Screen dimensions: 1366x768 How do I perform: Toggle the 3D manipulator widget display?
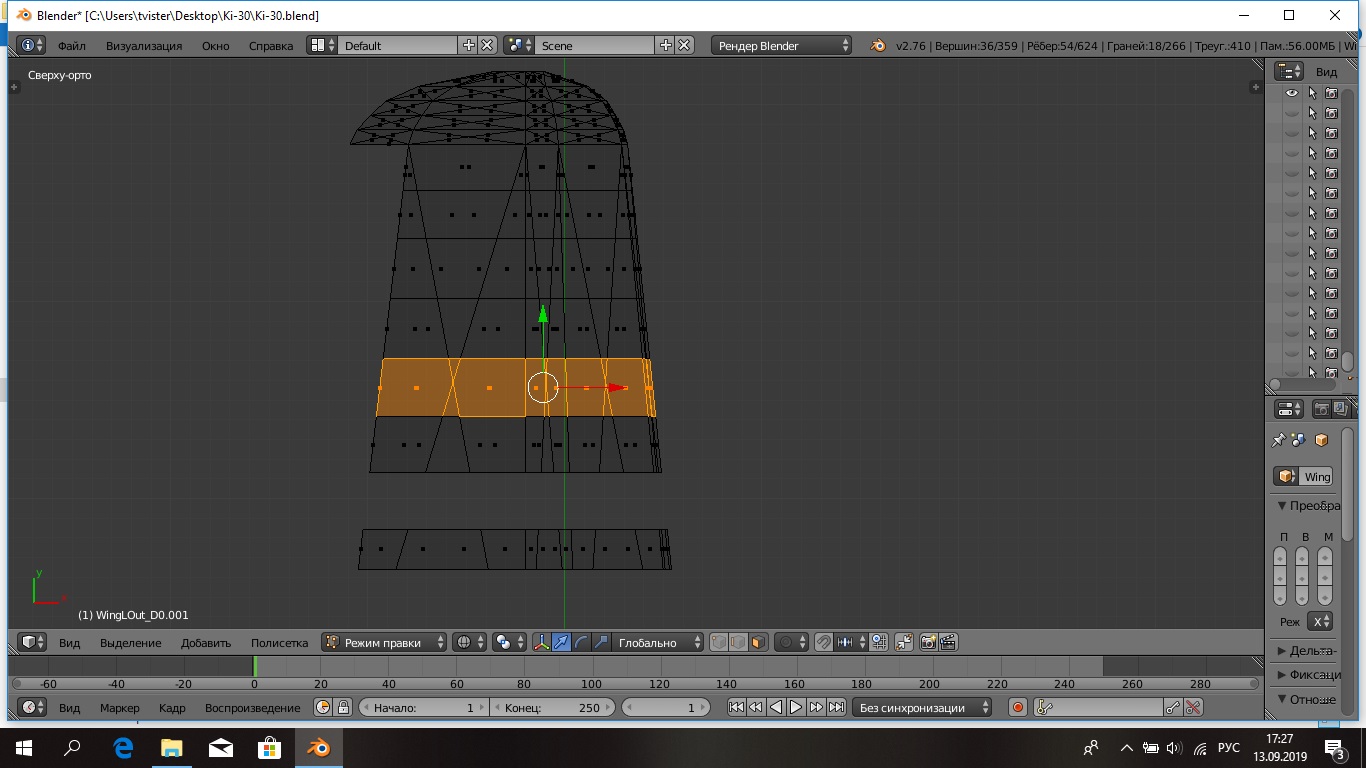(542, 643)
